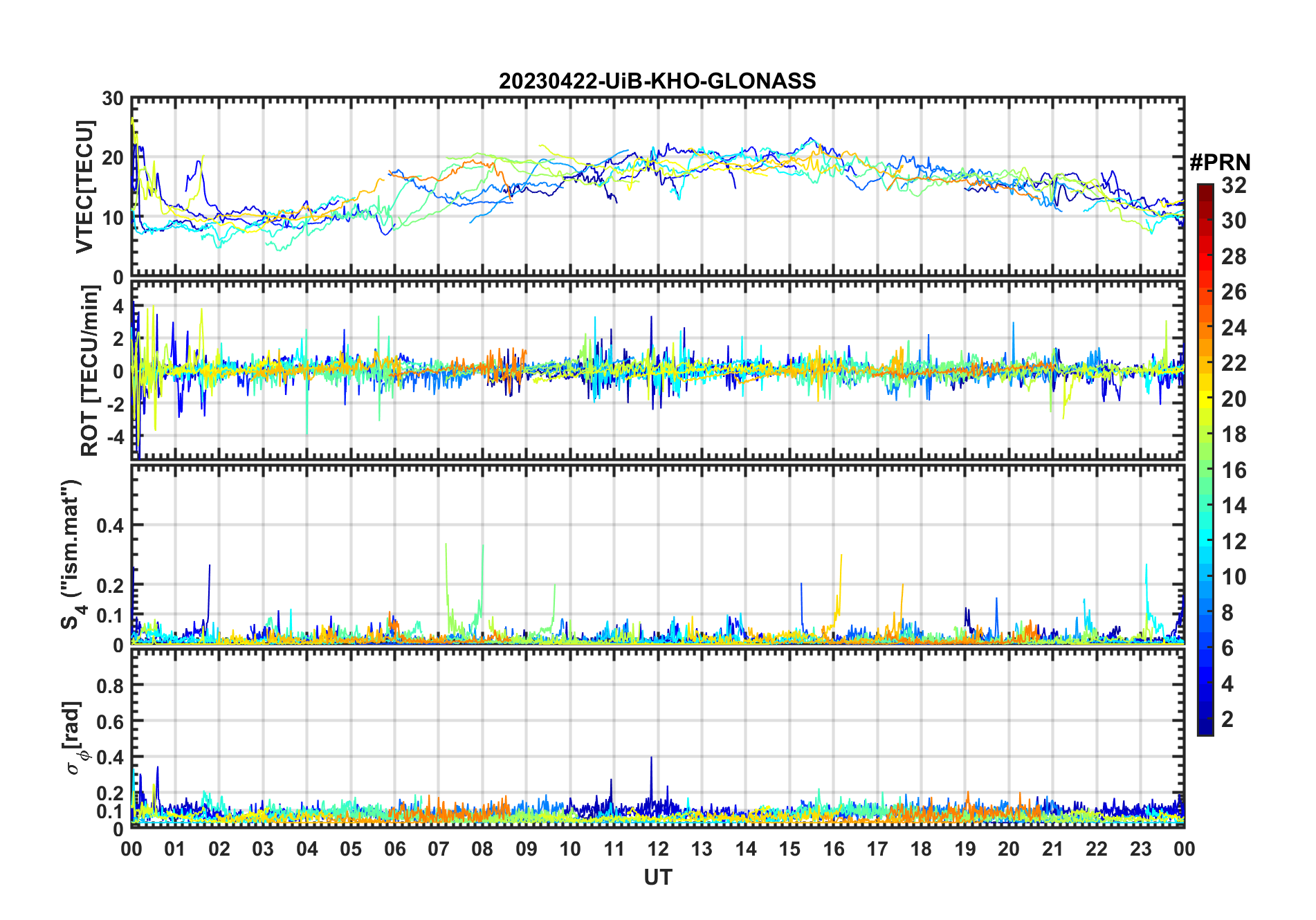Click colorbar tick label 14

click(x=1234, y=506)
